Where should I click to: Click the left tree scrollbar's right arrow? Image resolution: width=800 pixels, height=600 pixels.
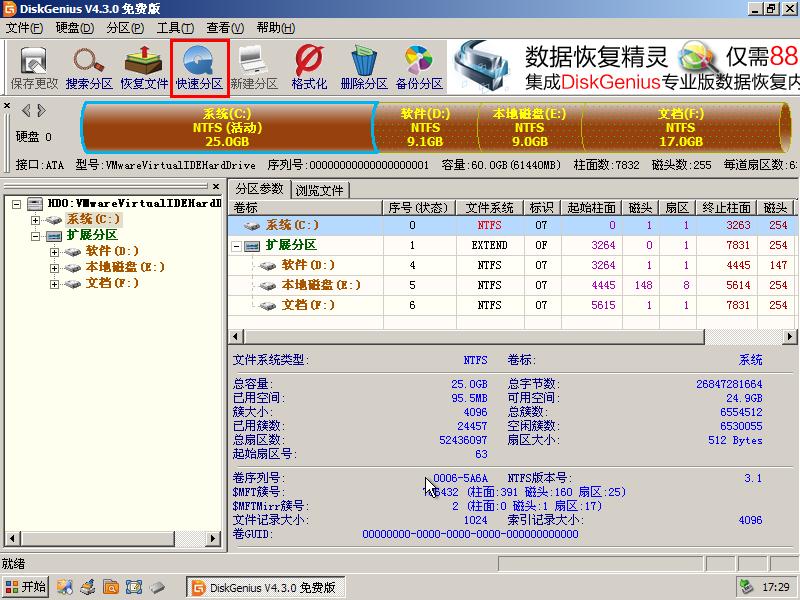pos(214,538)
